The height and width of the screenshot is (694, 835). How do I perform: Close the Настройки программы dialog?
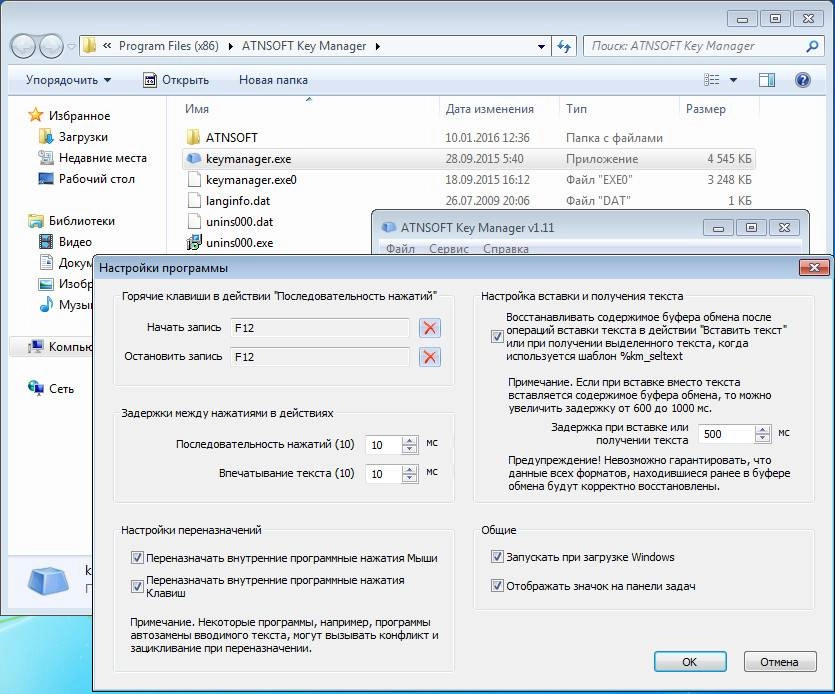click(x=814, y=267)
